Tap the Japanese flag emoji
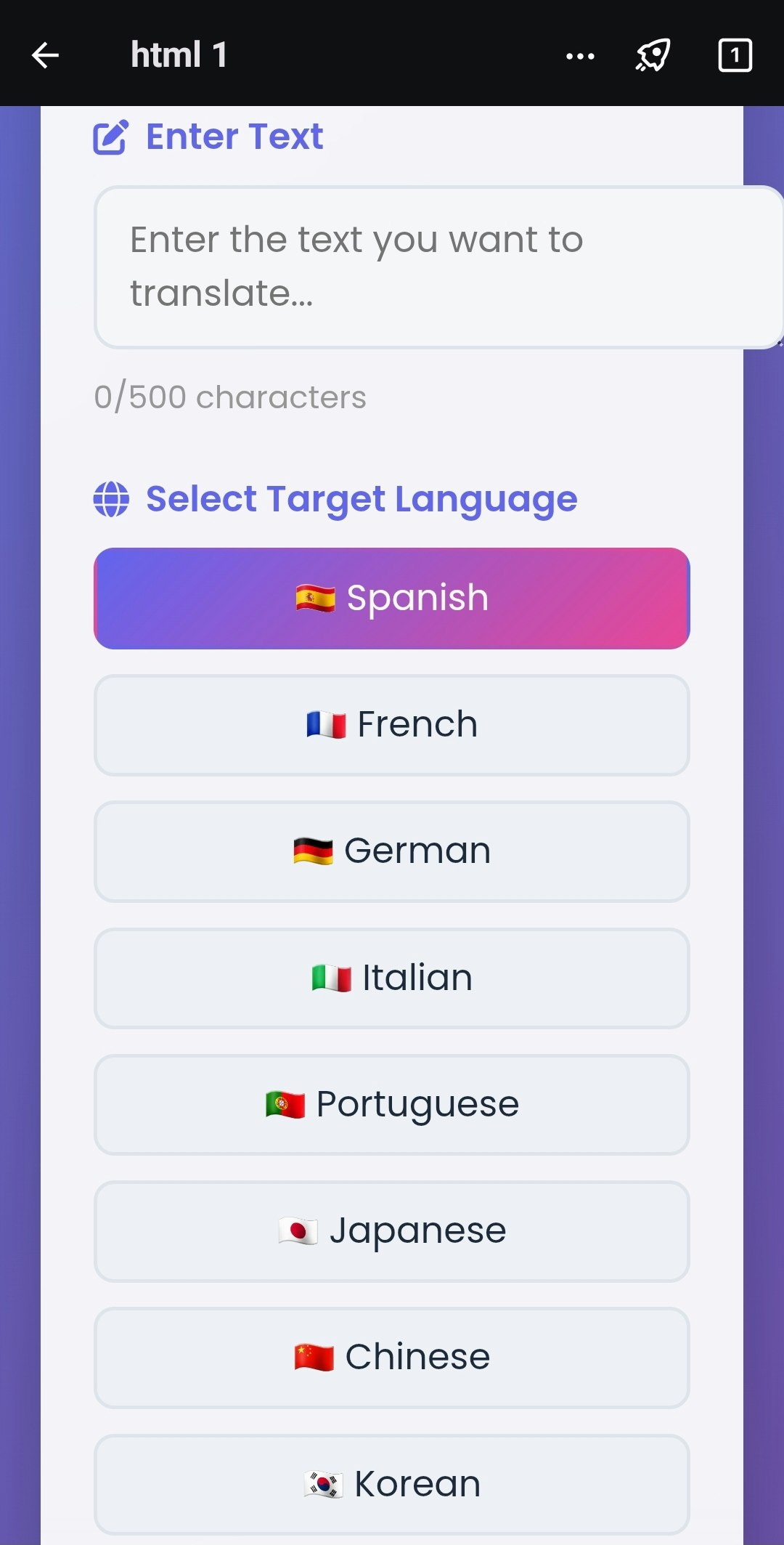This screenshot has height=1545, width=784. (298, 1229)
